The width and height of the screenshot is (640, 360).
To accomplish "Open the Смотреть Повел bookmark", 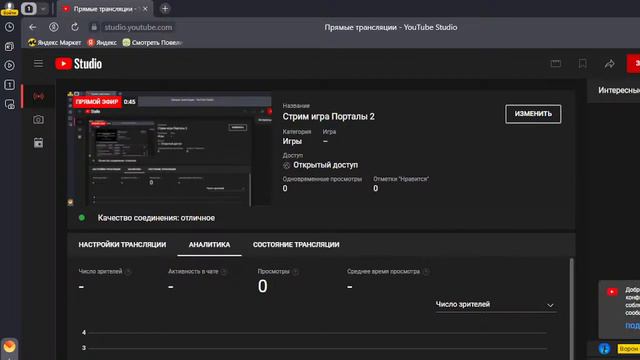I will point(152,42).
